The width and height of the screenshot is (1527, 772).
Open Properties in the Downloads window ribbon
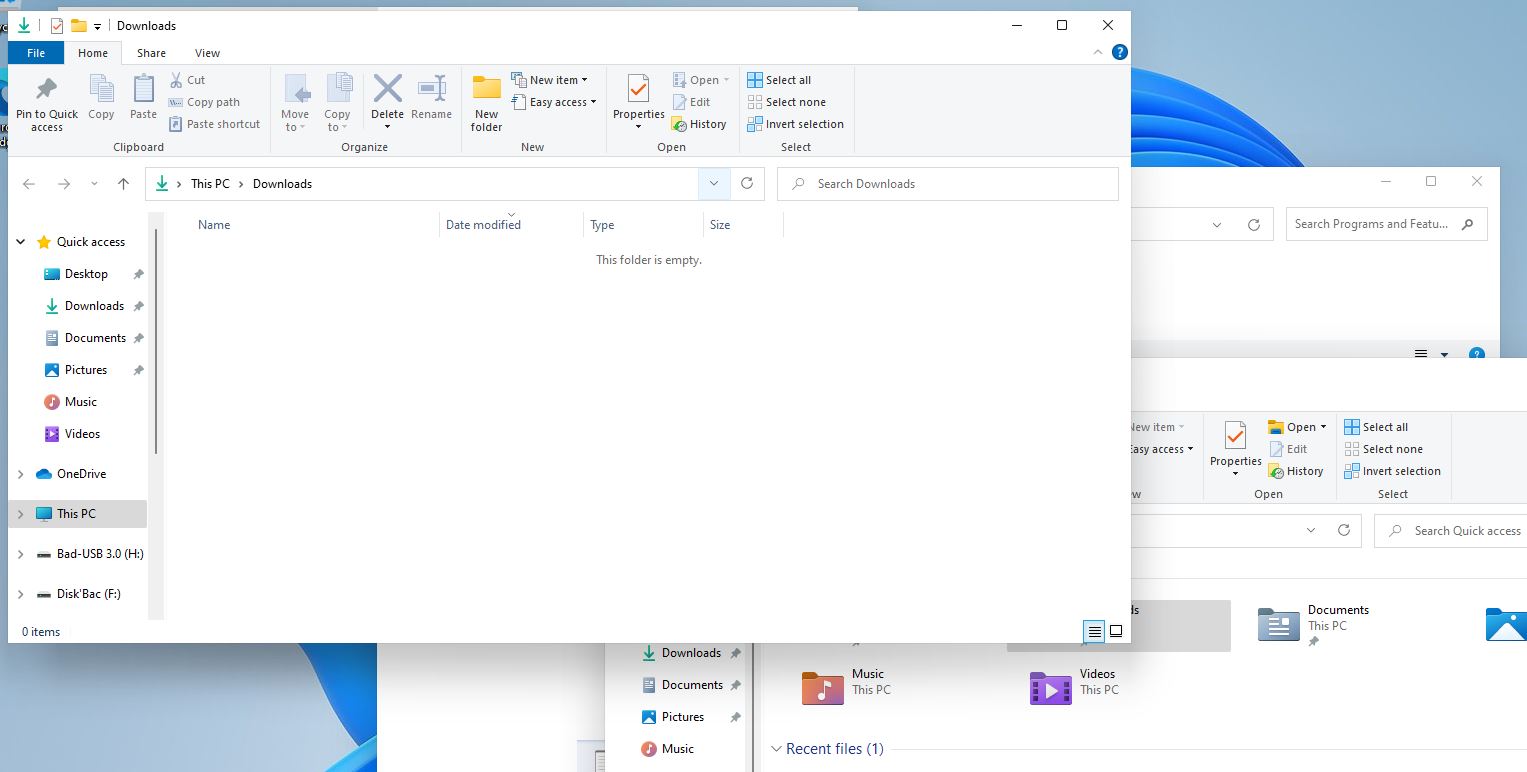[639, 103]
